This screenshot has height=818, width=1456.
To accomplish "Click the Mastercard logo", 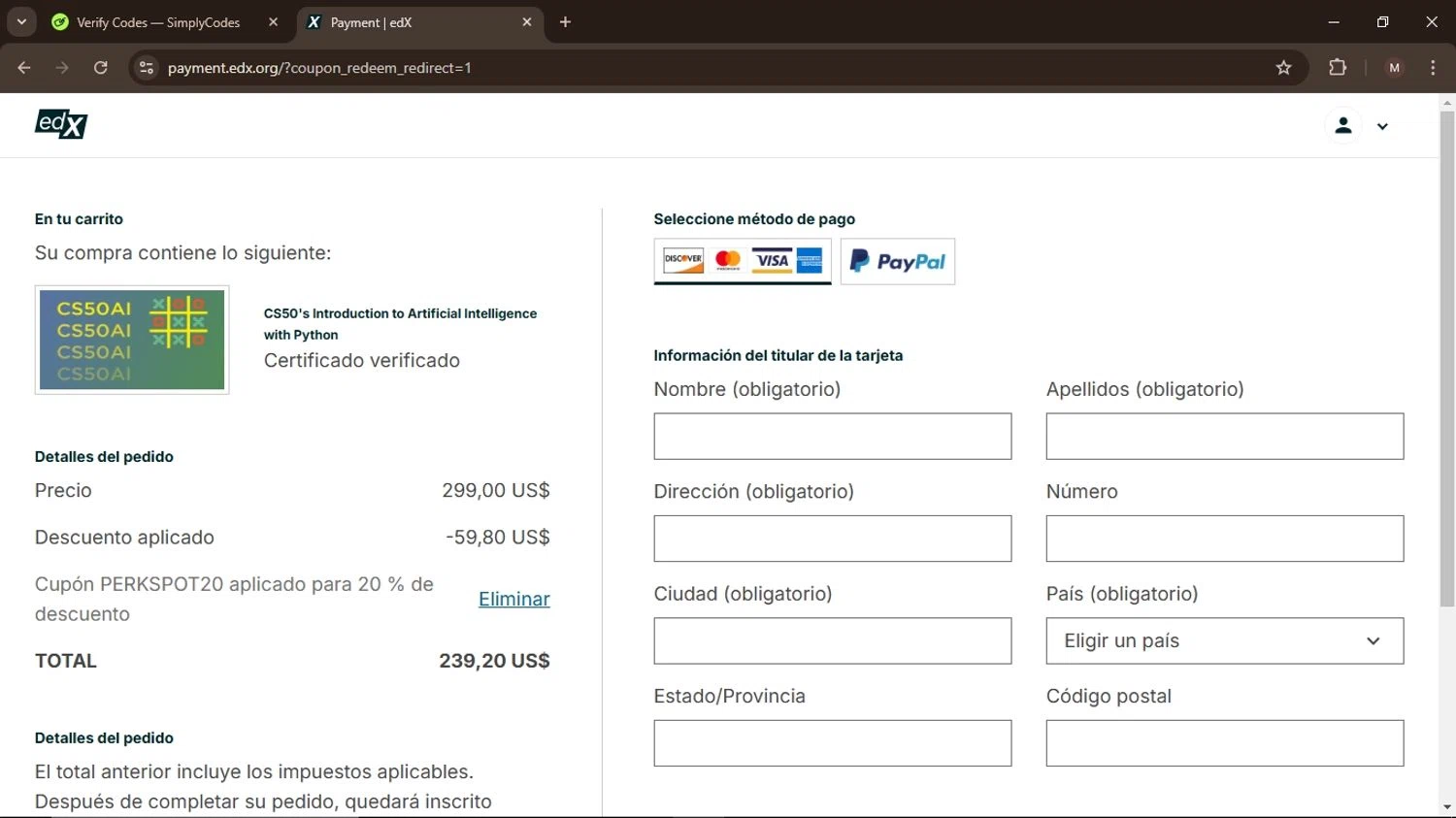I will click(x=728, y=260).
